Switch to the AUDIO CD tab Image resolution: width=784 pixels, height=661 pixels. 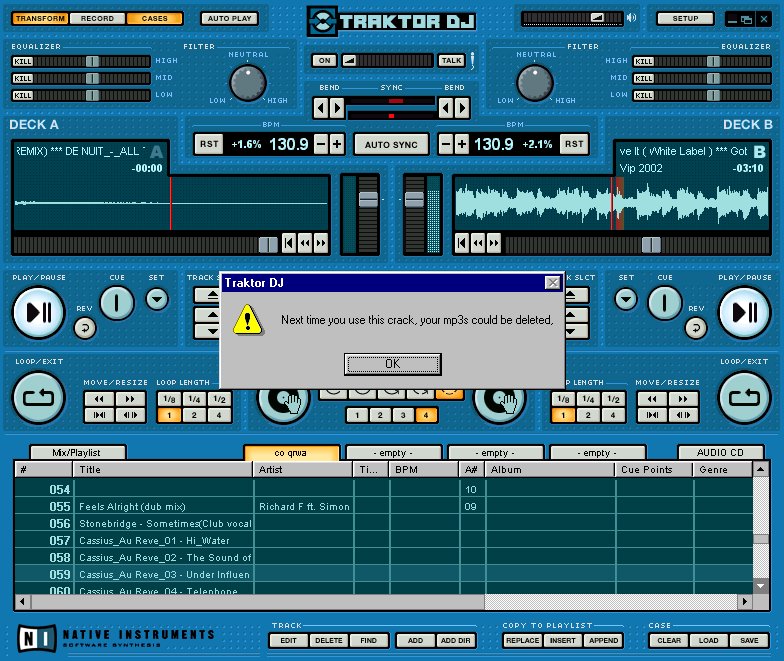click(x=720, y=452)
